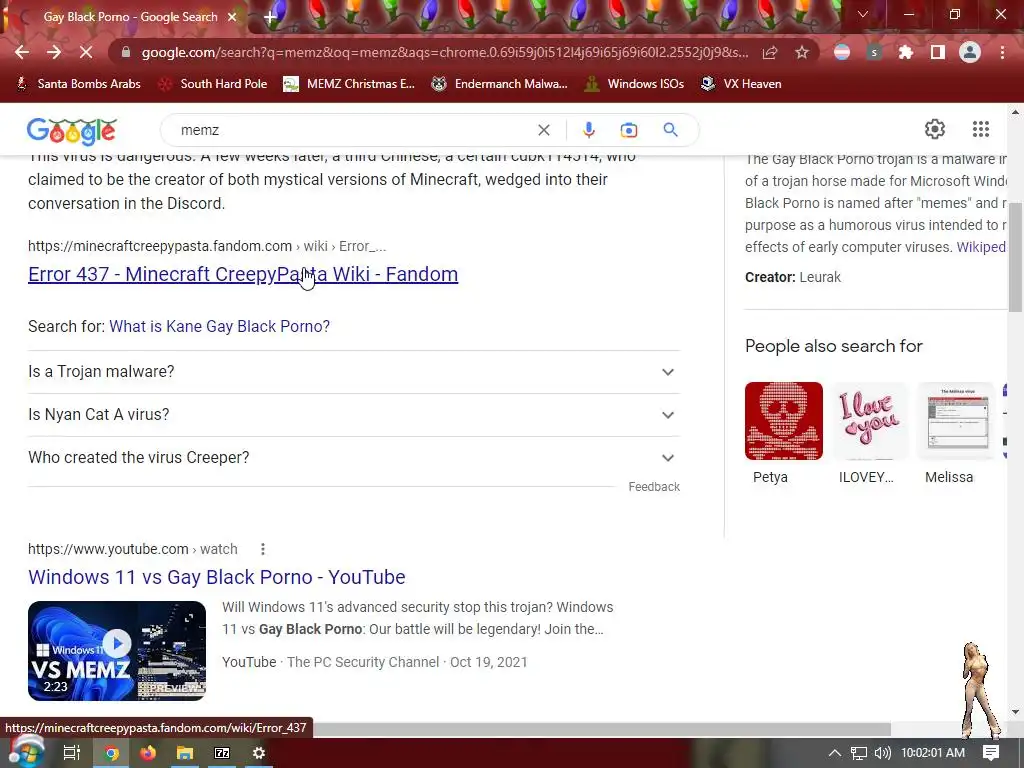Stop loading the current page

click(x=86, y=52)
